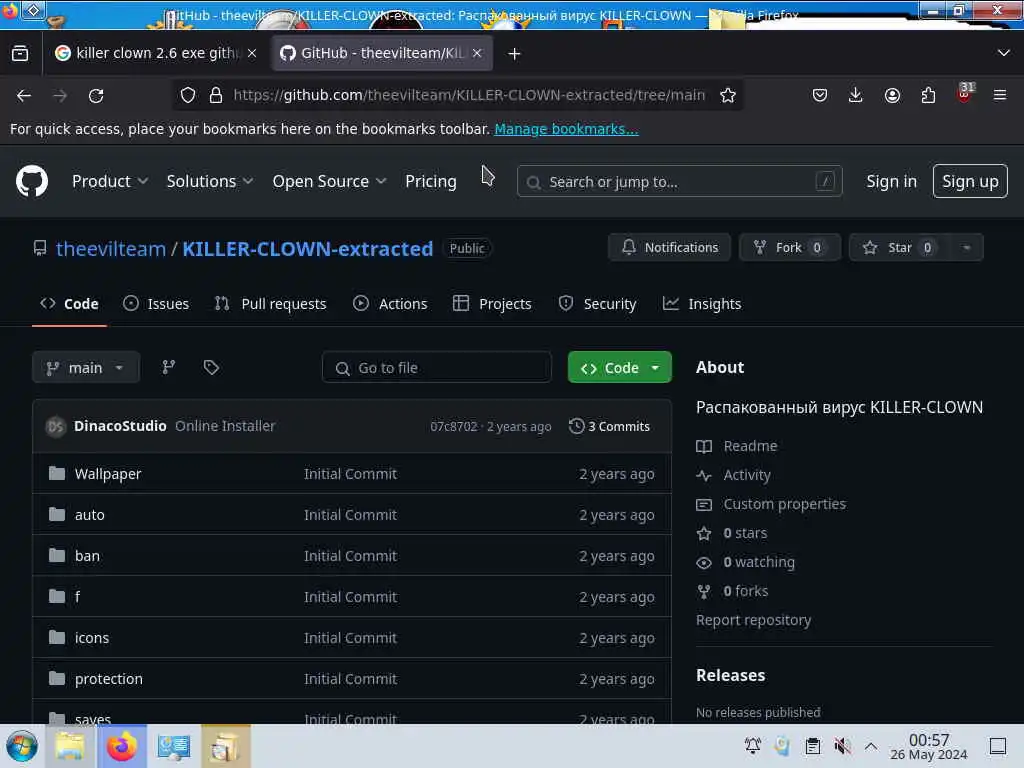Open the Projects tab

(492, 304)
